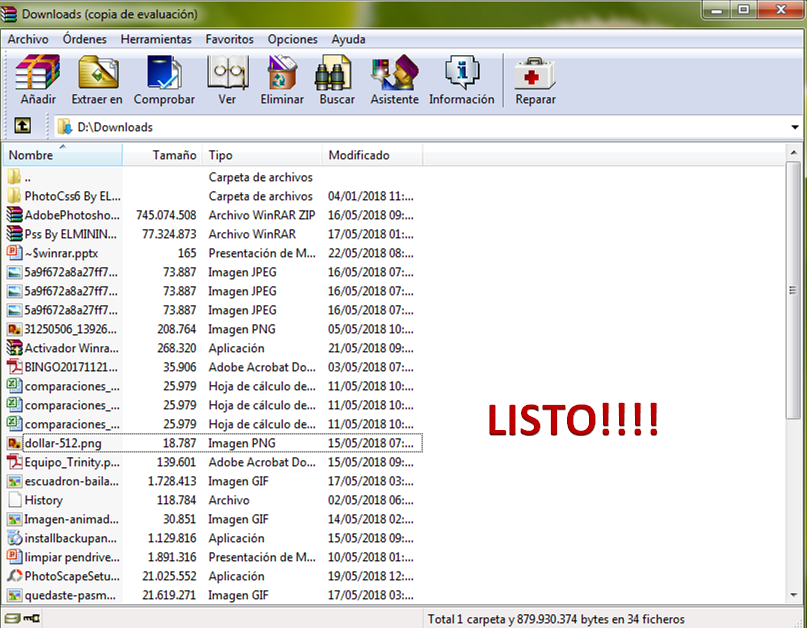Click the 35.906 size value
Viewport: 807px width, 628px height.
[180, 367]
